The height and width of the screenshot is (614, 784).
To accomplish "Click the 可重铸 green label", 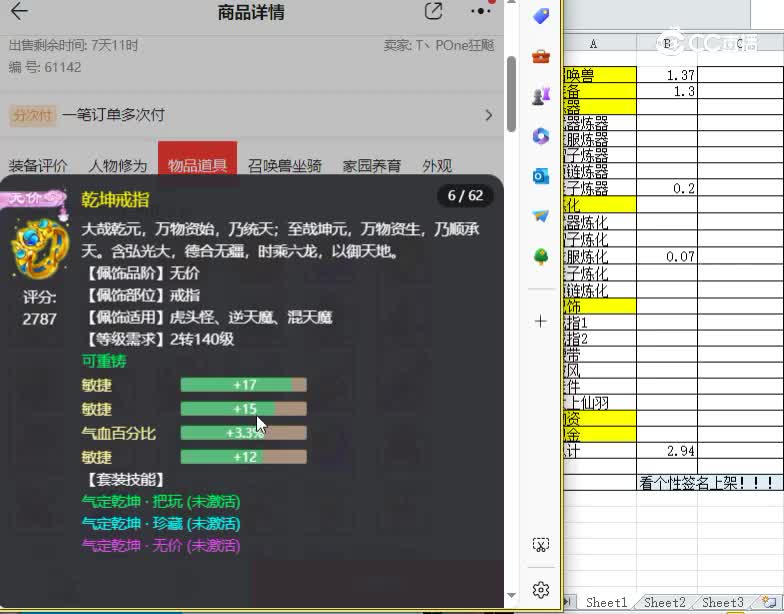I will tap(104, 361).
